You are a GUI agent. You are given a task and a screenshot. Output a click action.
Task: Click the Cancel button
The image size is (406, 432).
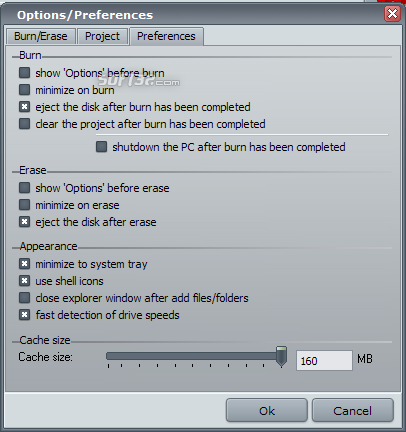click(353, 411)
